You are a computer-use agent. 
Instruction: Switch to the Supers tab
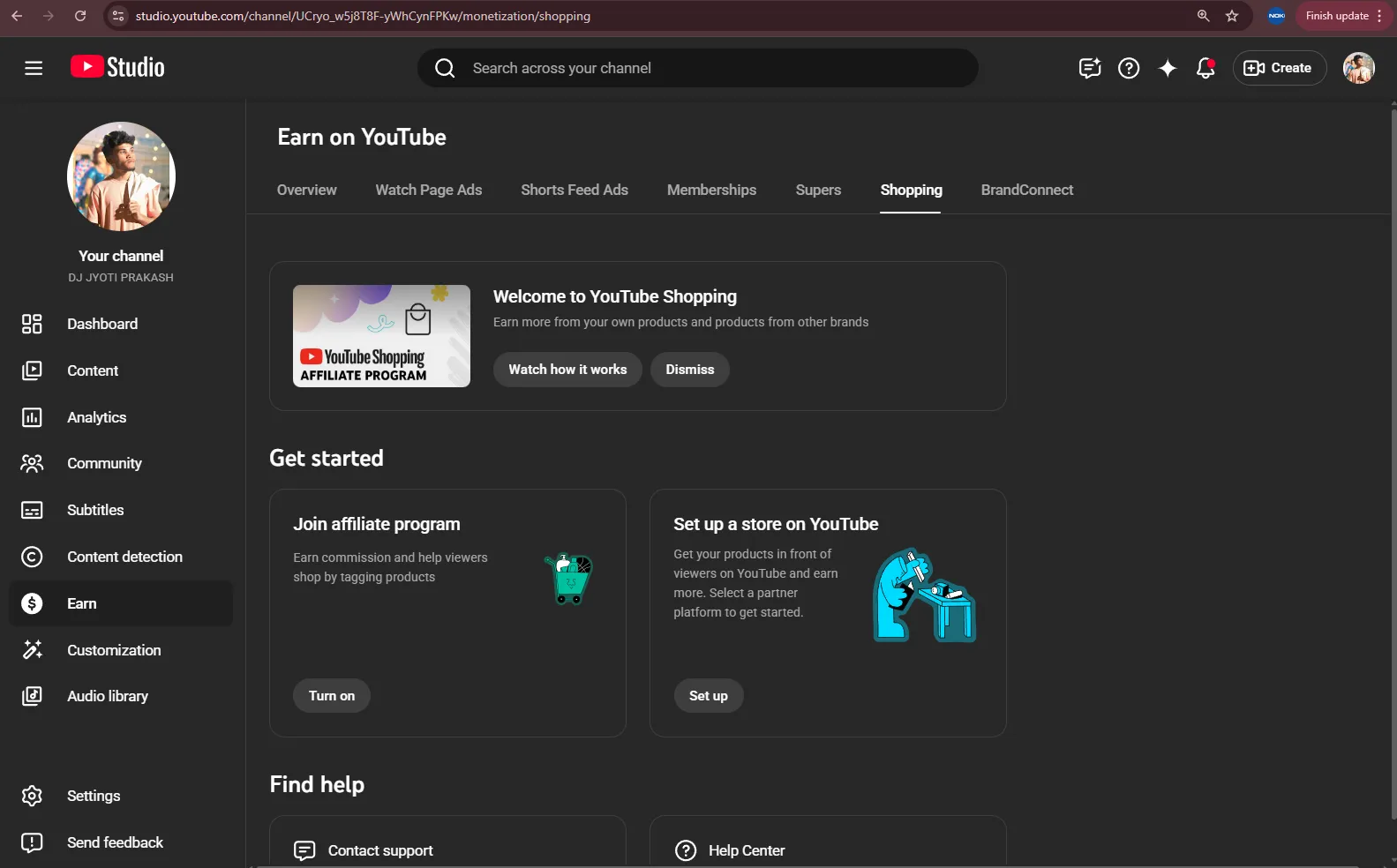pyautogui.click(x=818, y=190)
